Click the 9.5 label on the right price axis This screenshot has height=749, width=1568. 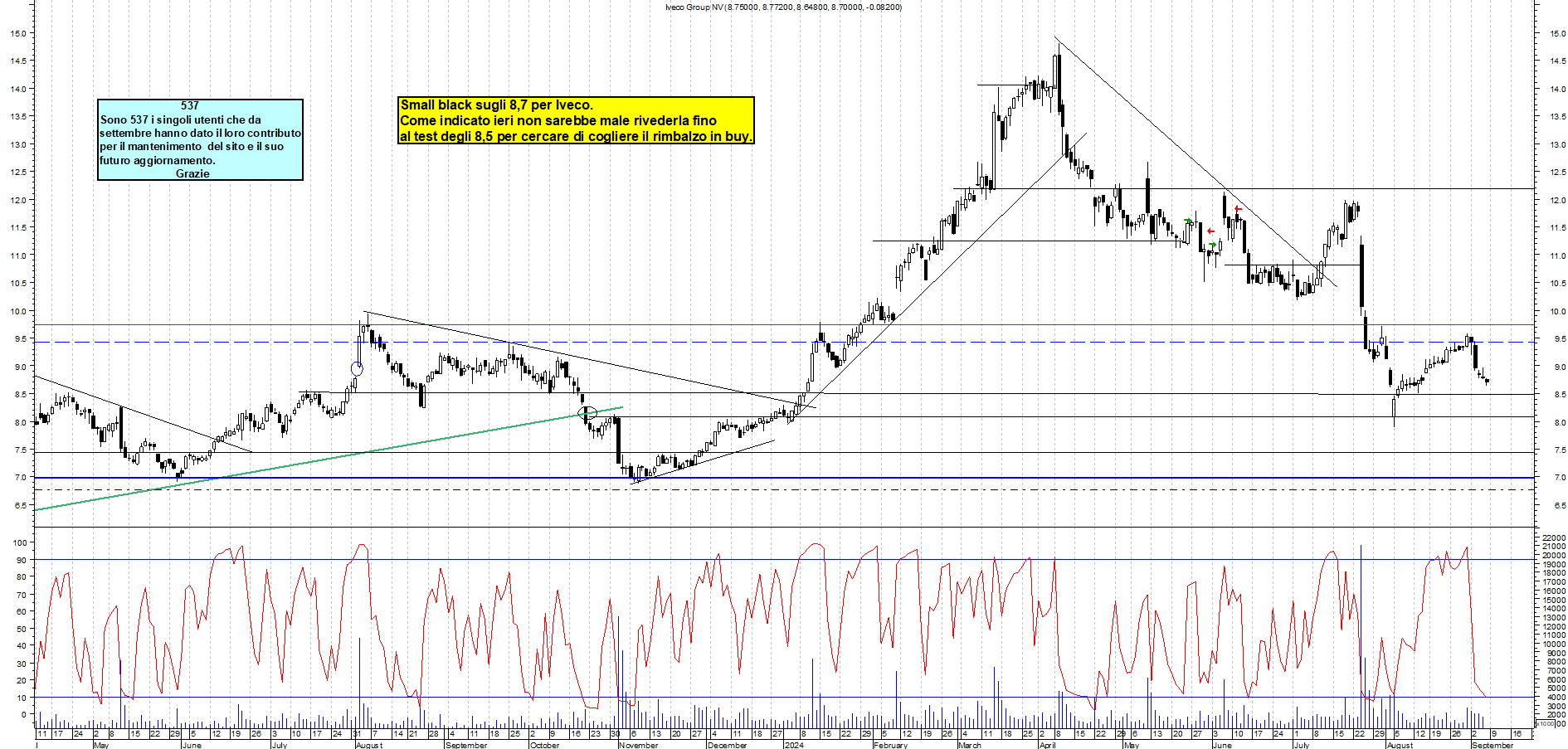tap(1560, 338)
